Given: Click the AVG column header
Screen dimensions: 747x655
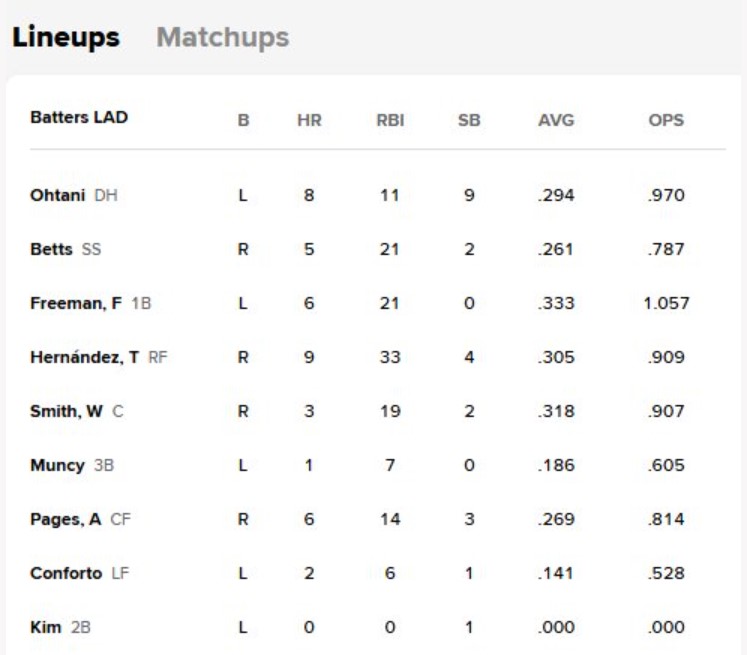Looking at the screenshot, I should point(556,120).
